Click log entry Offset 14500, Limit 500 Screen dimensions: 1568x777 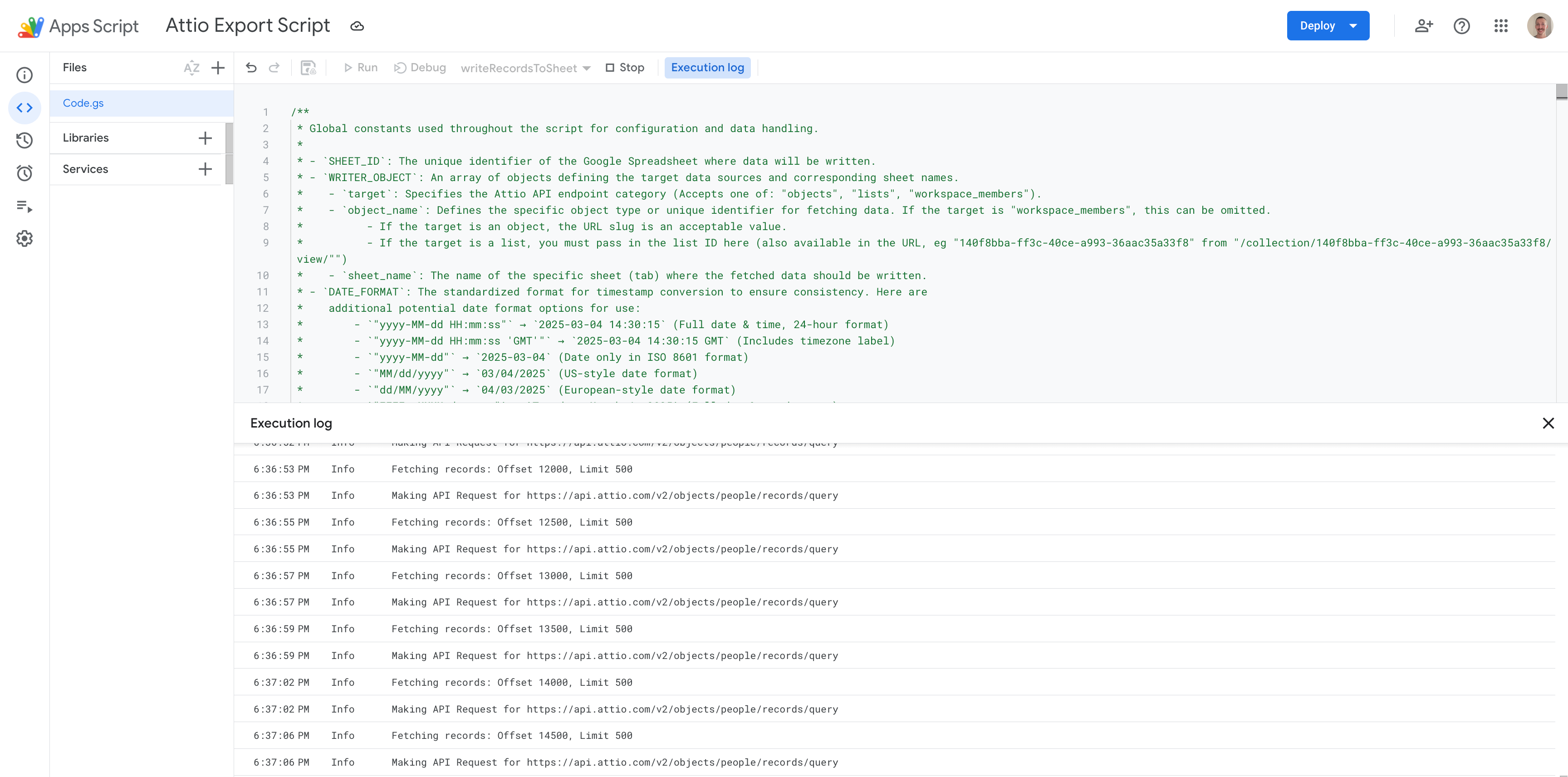[894, 736]
